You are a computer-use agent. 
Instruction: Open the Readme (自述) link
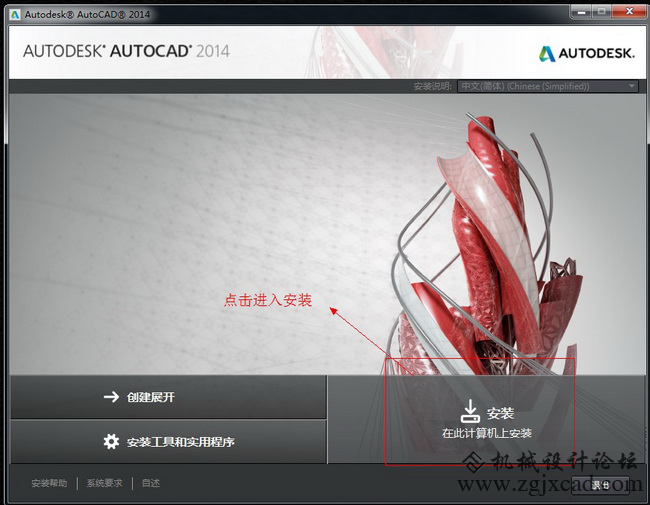click(x=151, y=483)
